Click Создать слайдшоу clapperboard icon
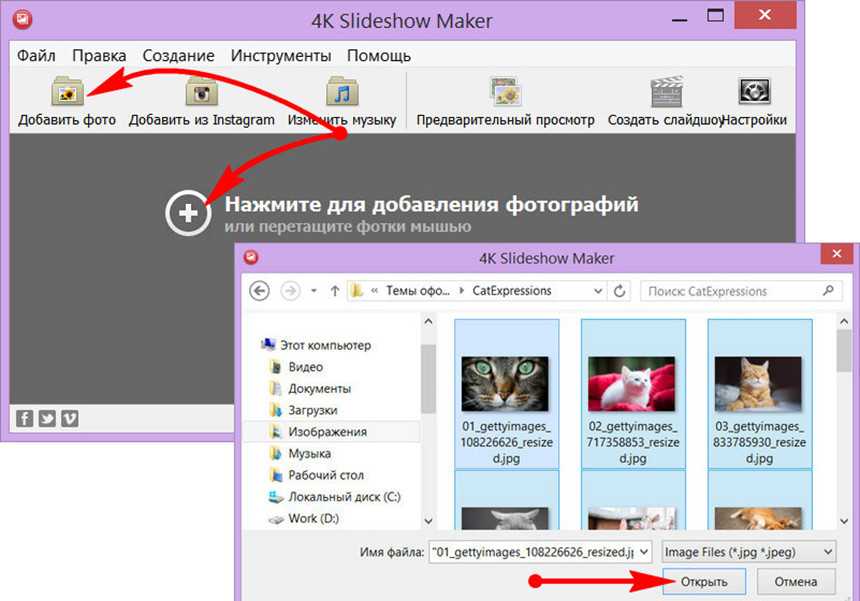Viewport: 860px width, 601px height. 665,93
